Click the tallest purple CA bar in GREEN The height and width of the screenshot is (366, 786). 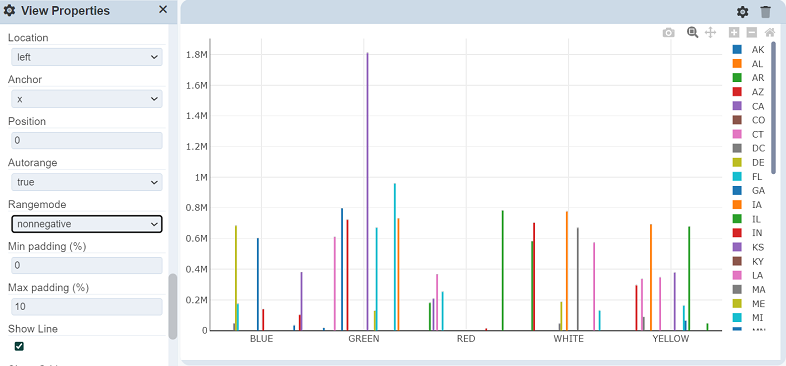[367, 191]
